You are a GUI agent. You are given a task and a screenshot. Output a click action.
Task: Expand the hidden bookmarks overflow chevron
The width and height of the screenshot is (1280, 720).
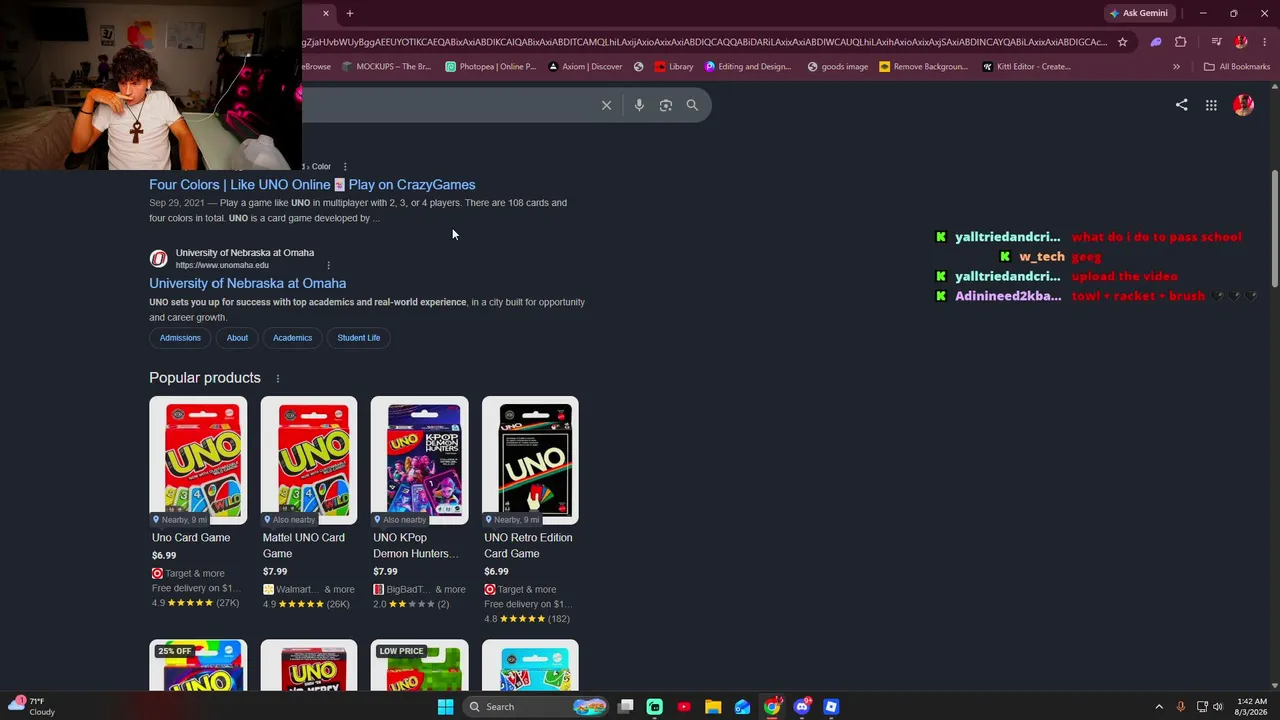point(1176,67)
